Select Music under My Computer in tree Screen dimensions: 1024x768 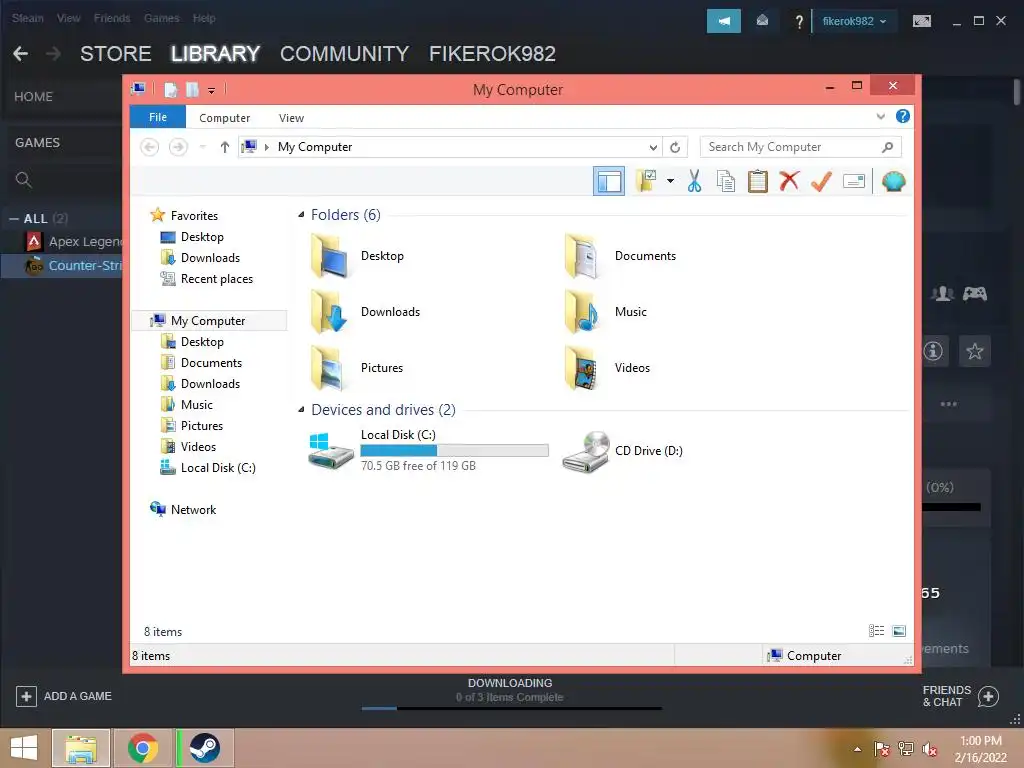(187, 405)
